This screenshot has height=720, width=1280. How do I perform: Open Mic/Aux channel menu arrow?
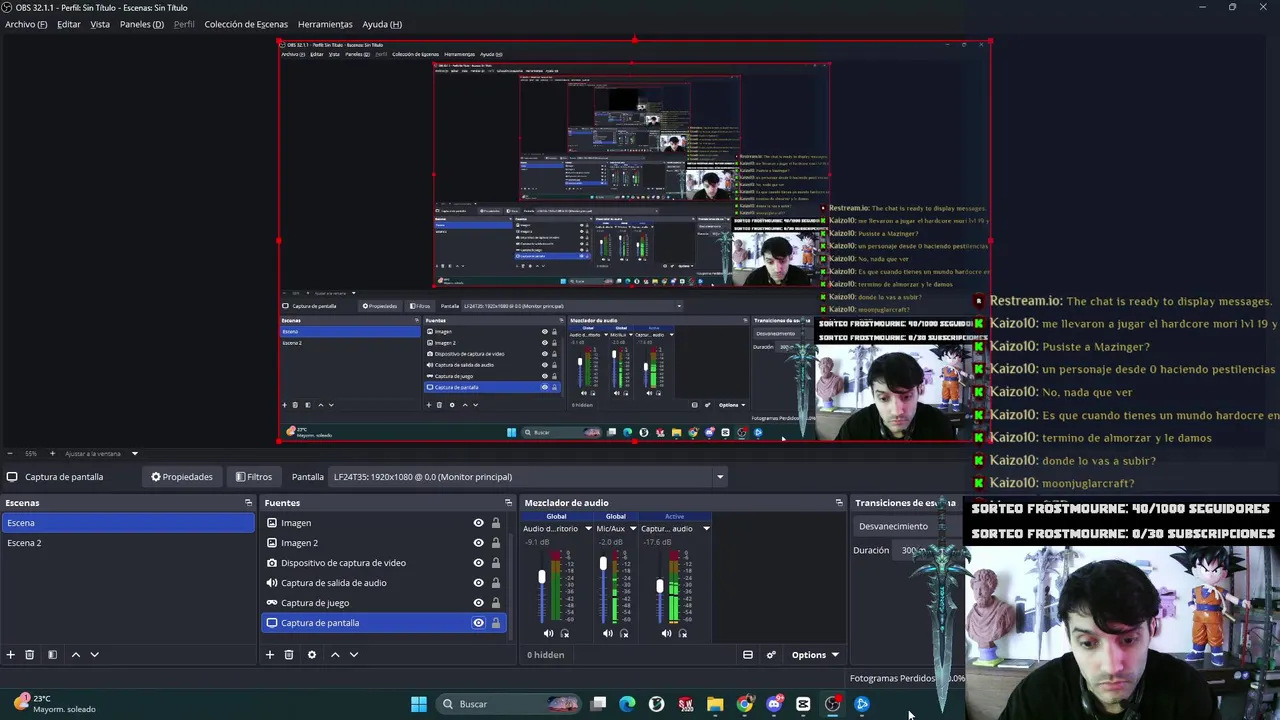pyautogui.click(x=632, y=529)
